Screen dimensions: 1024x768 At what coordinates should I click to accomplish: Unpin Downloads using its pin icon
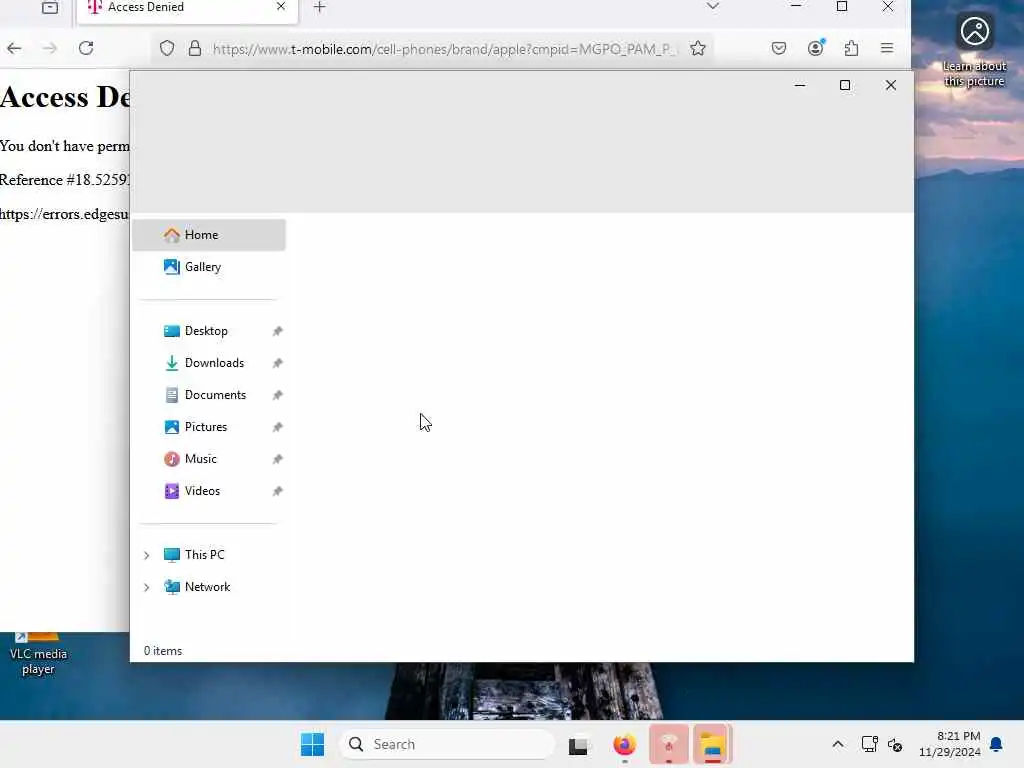278,363
